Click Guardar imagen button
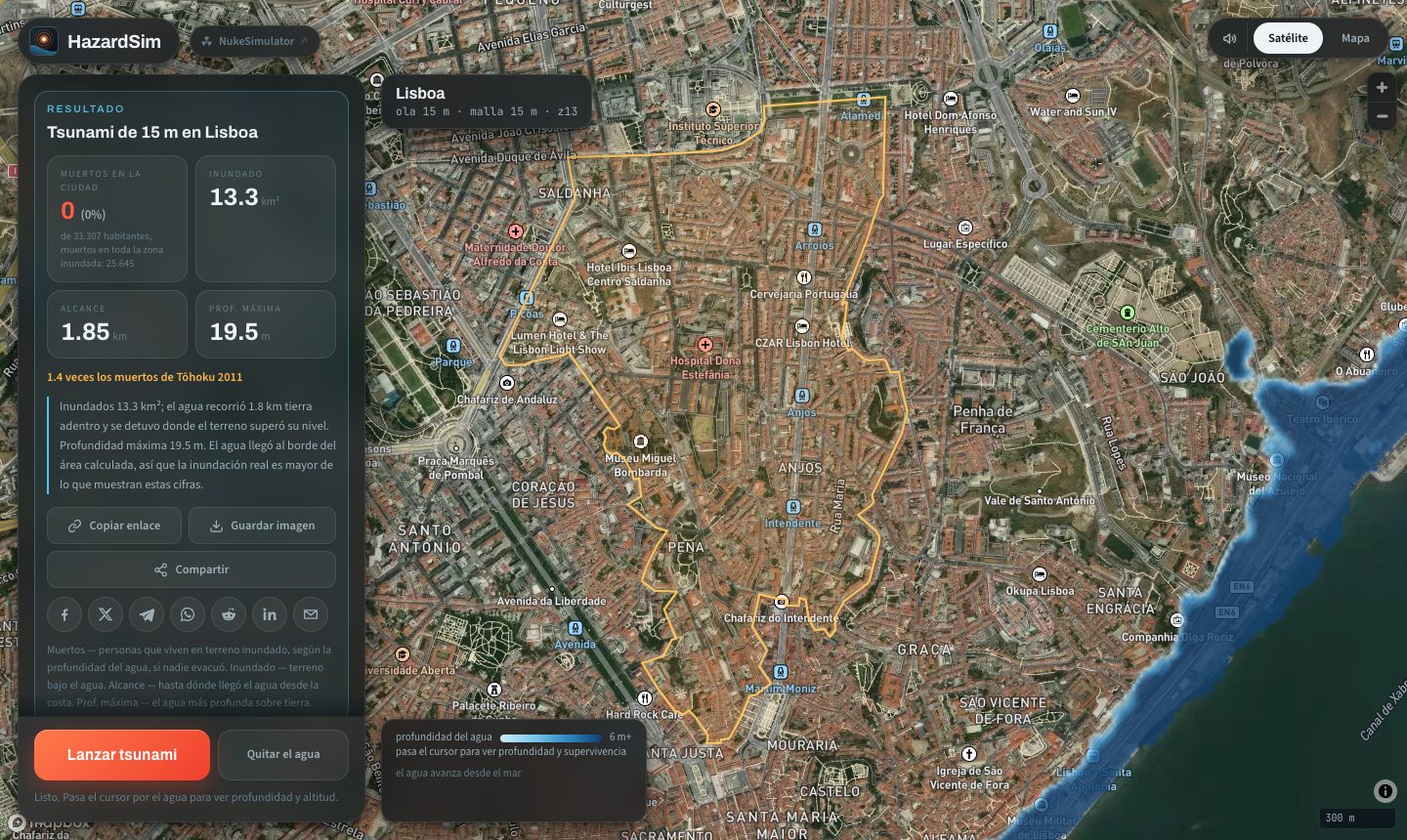 (x=262, y=525)
